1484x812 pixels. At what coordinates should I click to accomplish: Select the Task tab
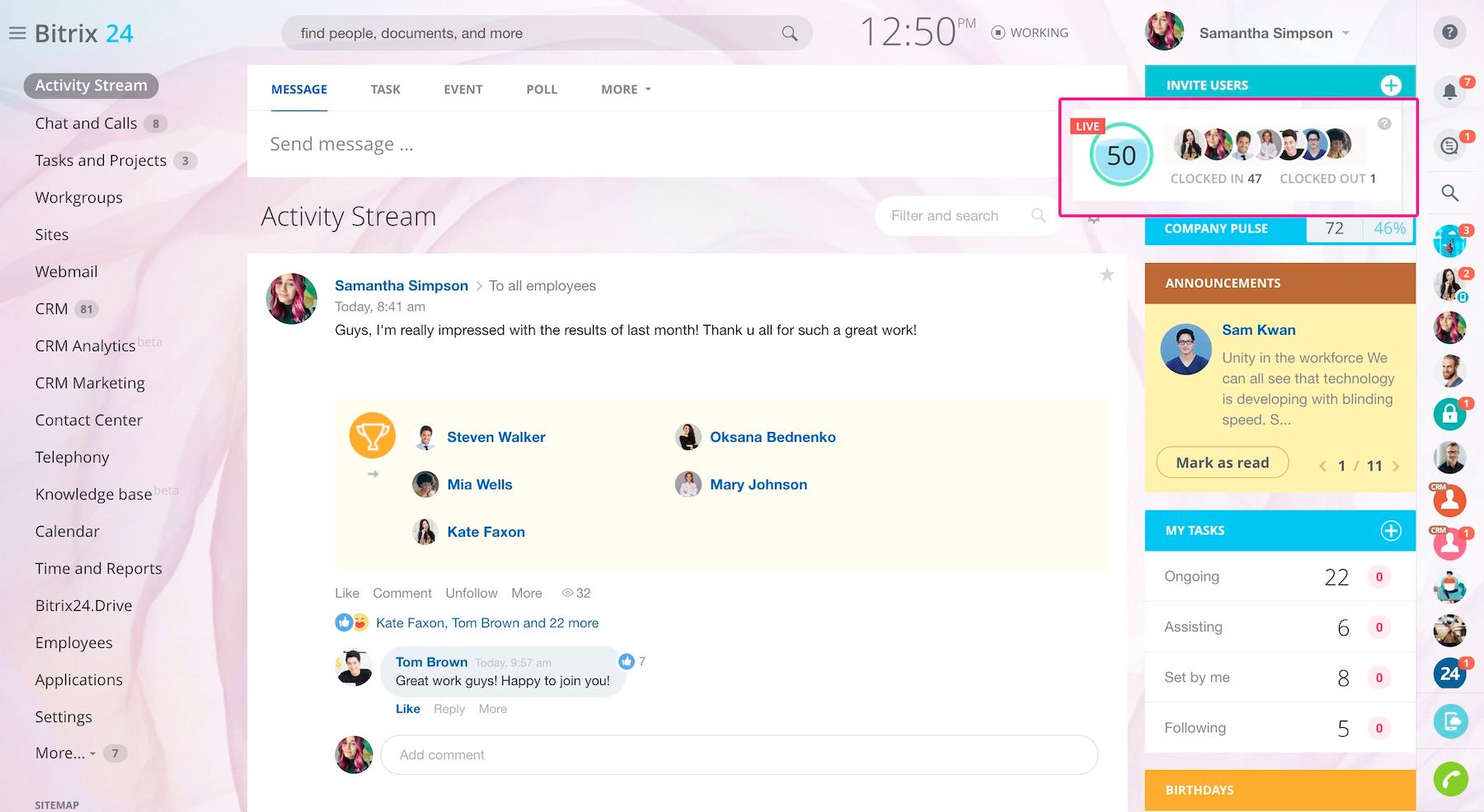pos(385,89)
